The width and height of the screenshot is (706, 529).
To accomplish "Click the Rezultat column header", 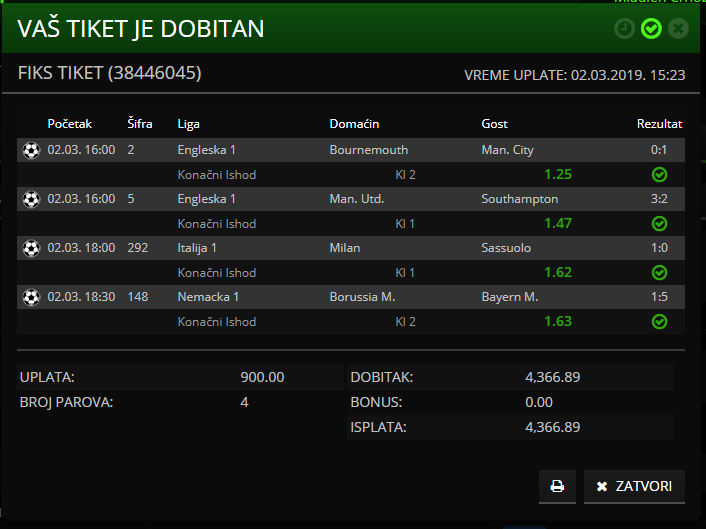I will (x=659, y=124).
